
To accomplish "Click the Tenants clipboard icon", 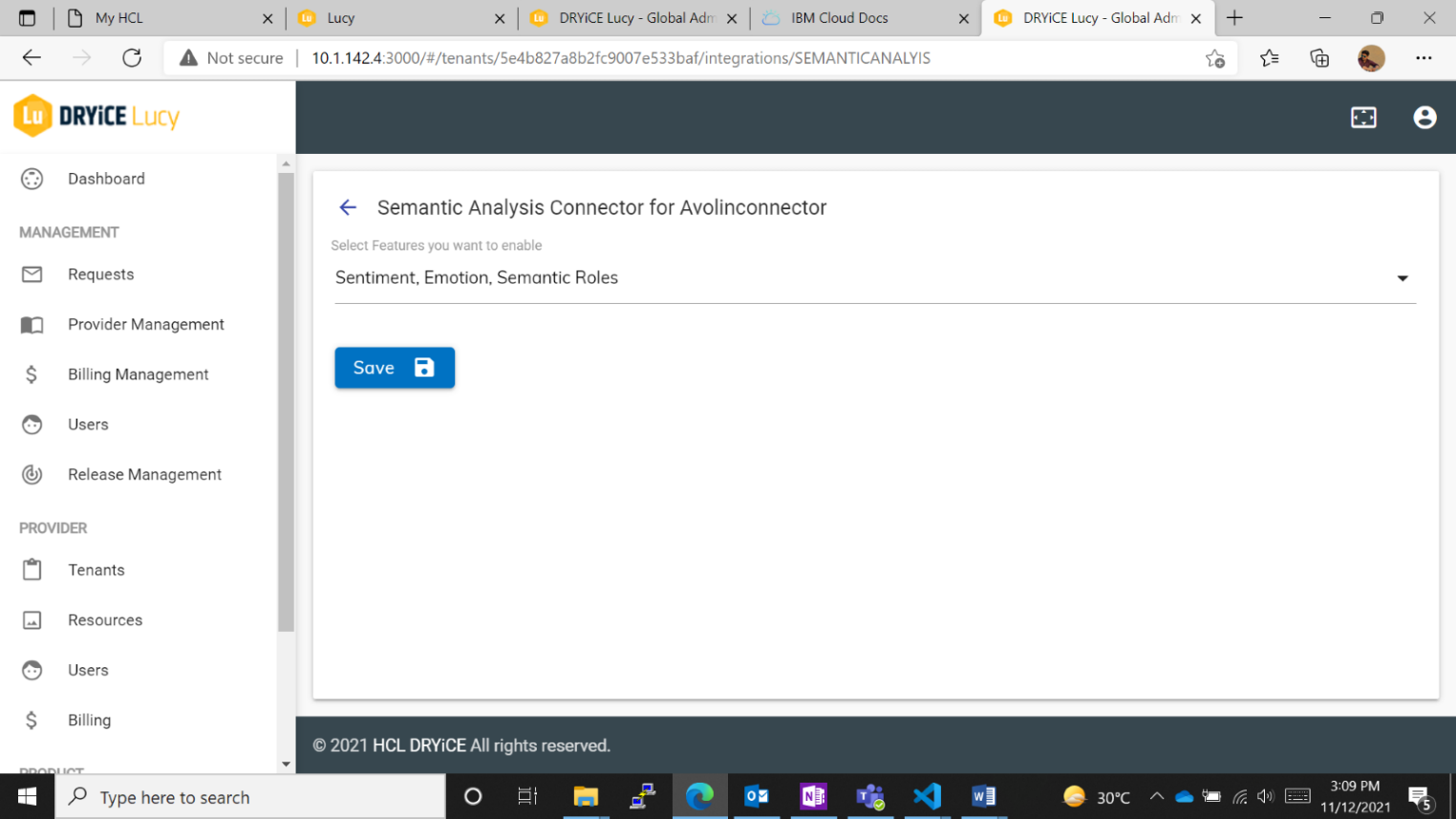I will (x=32, y=571).
